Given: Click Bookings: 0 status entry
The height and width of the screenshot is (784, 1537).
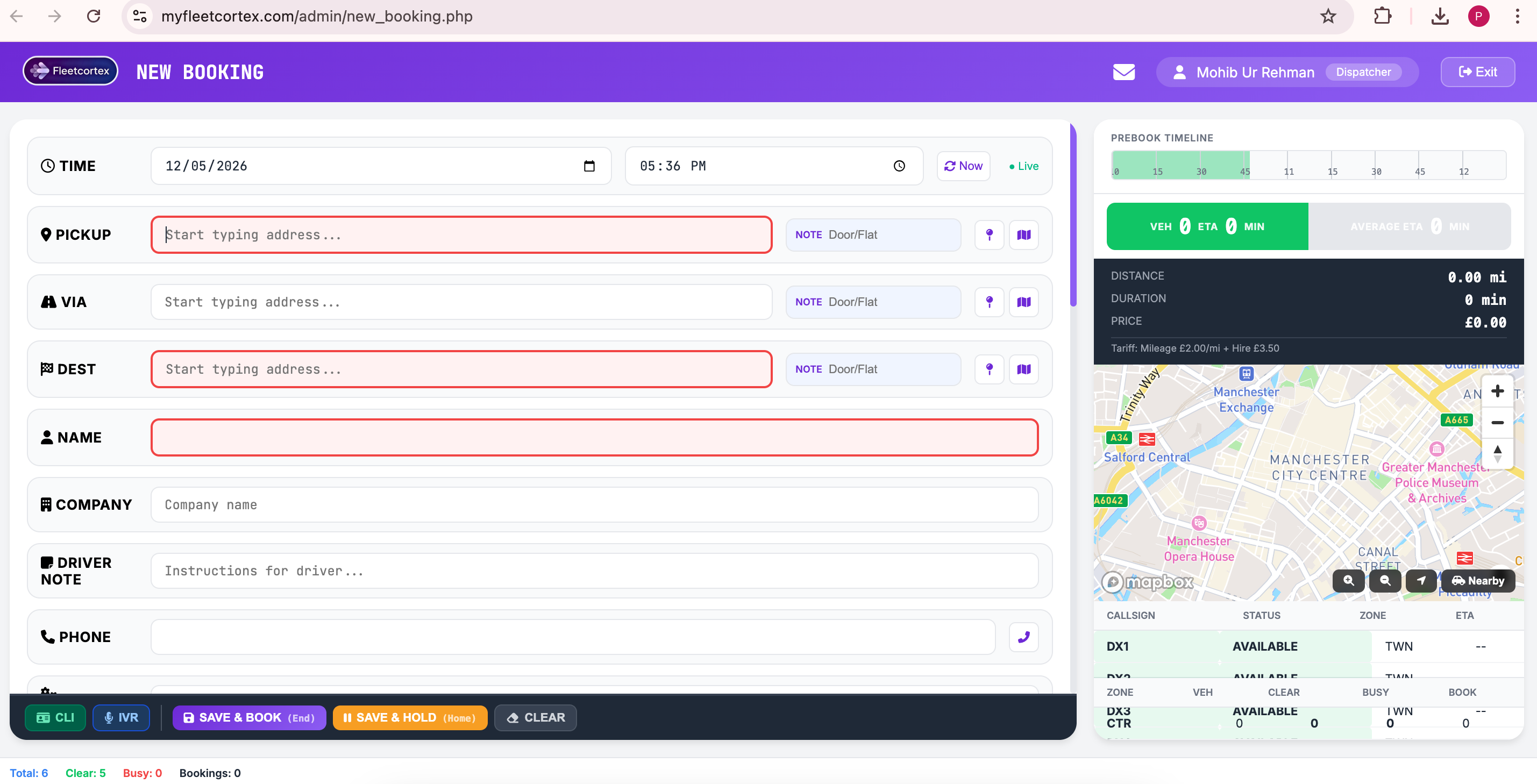Looking at the screenshot, I should [x=210, y=773].
